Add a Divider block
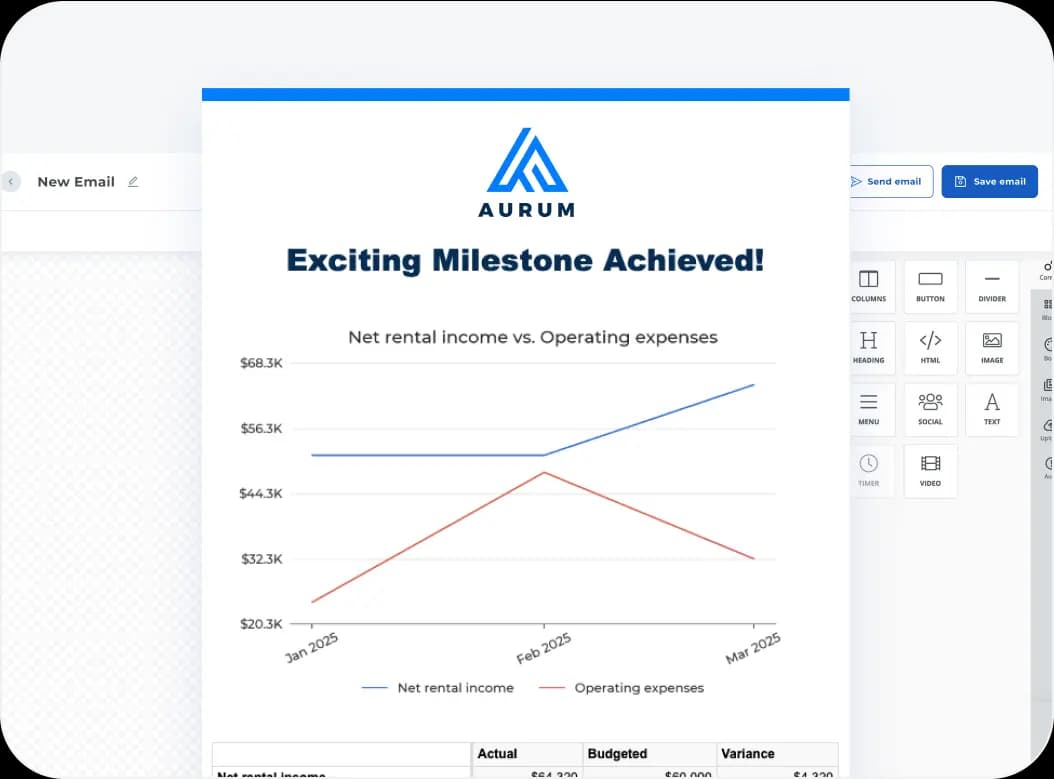Image resolution: width=1054 pixels, height=779 pixels. coord(991,287)
